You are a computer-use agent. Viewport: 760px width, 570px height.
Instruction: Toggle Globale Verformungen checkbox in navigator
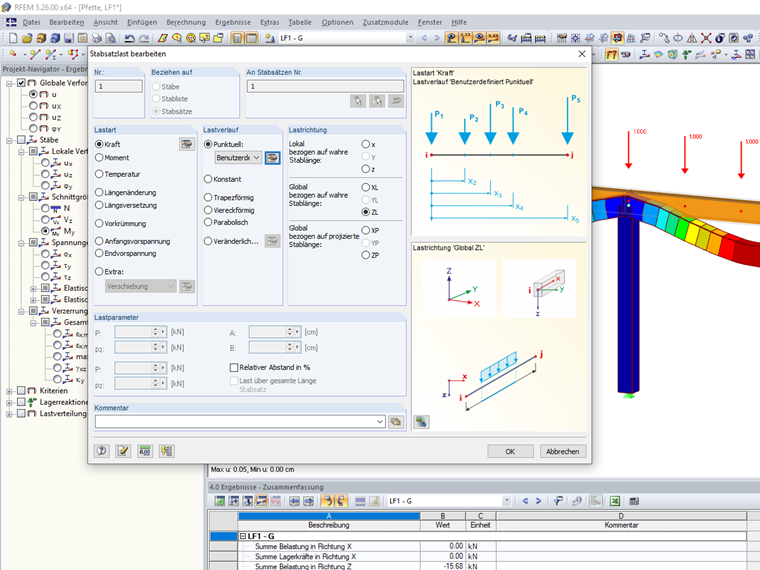click(x=21, y=83)
